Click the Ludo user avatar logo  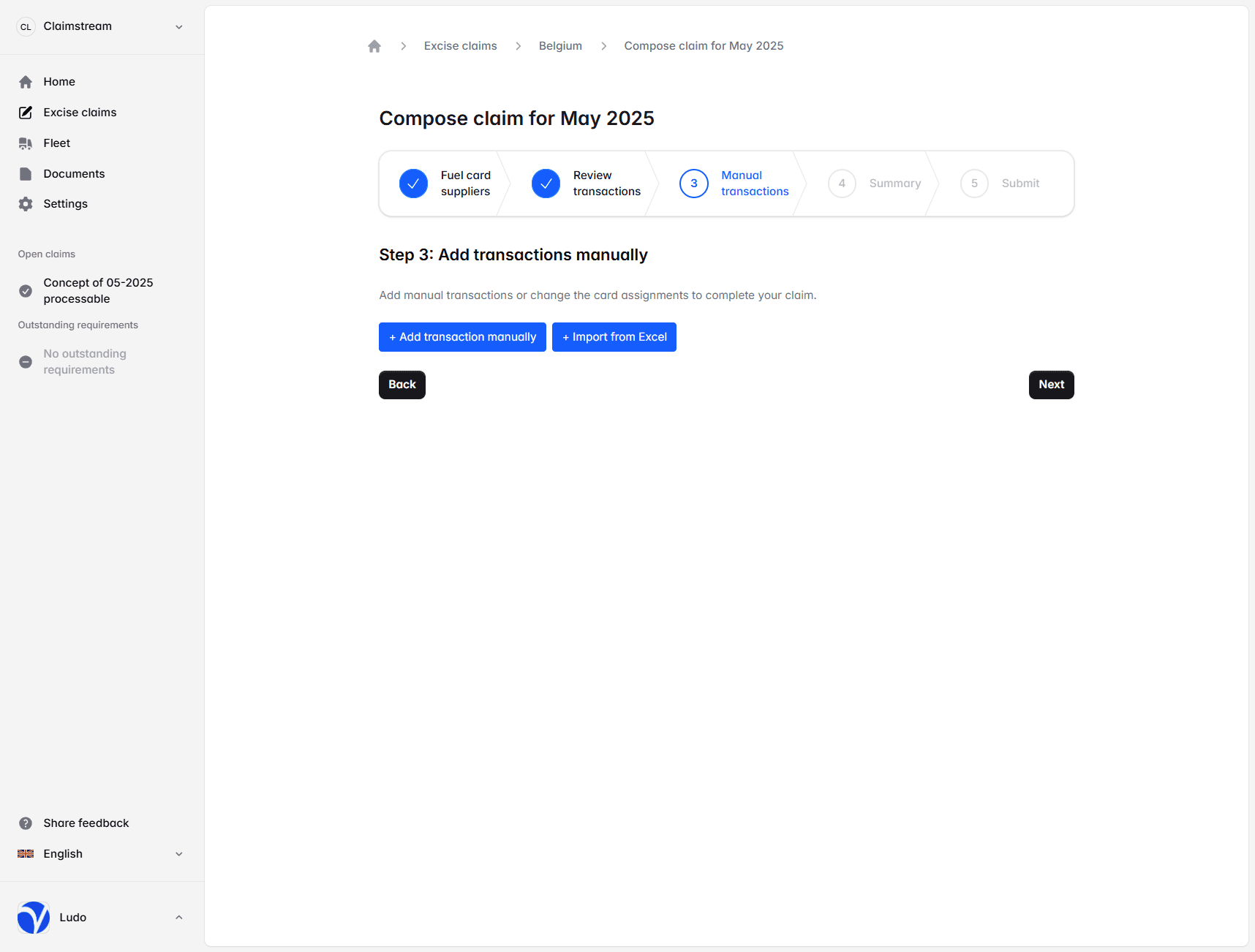pos(34,918)
